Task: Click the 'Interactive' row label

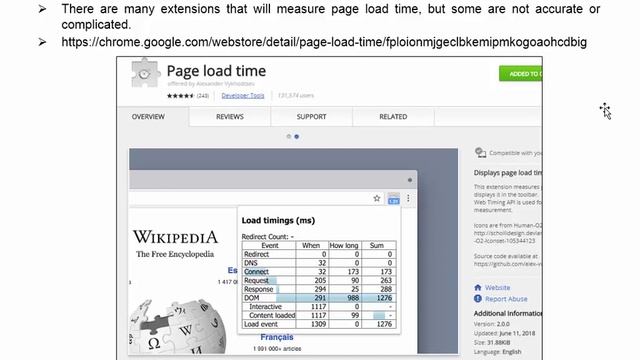Action: (265, 307)
